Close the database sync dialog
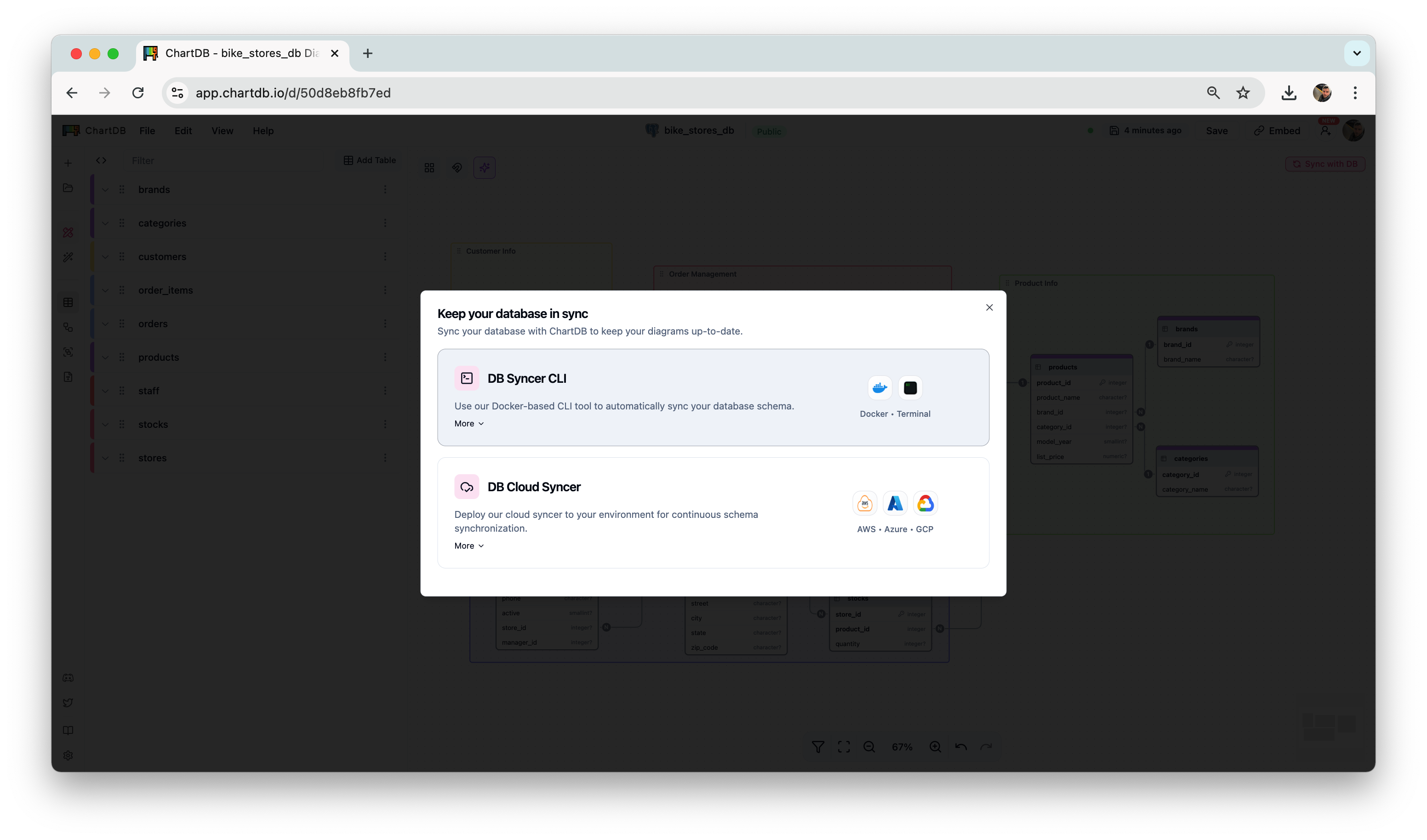 click(989, 307)
